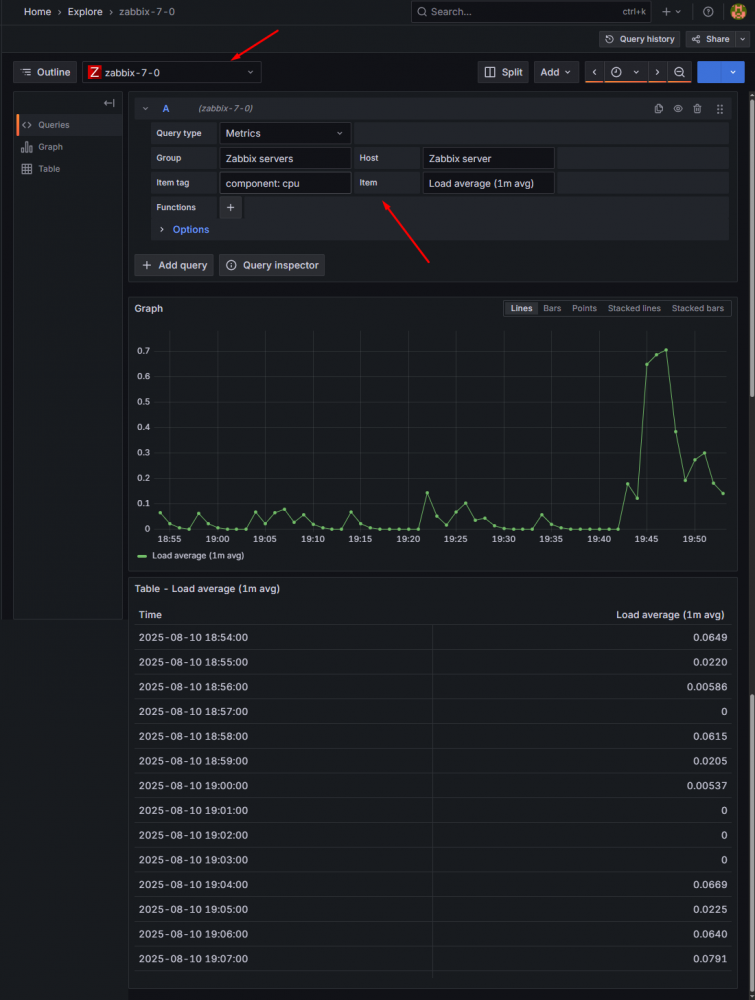
Task: Click Split to split the pane
Action: (x=503, y=72)
